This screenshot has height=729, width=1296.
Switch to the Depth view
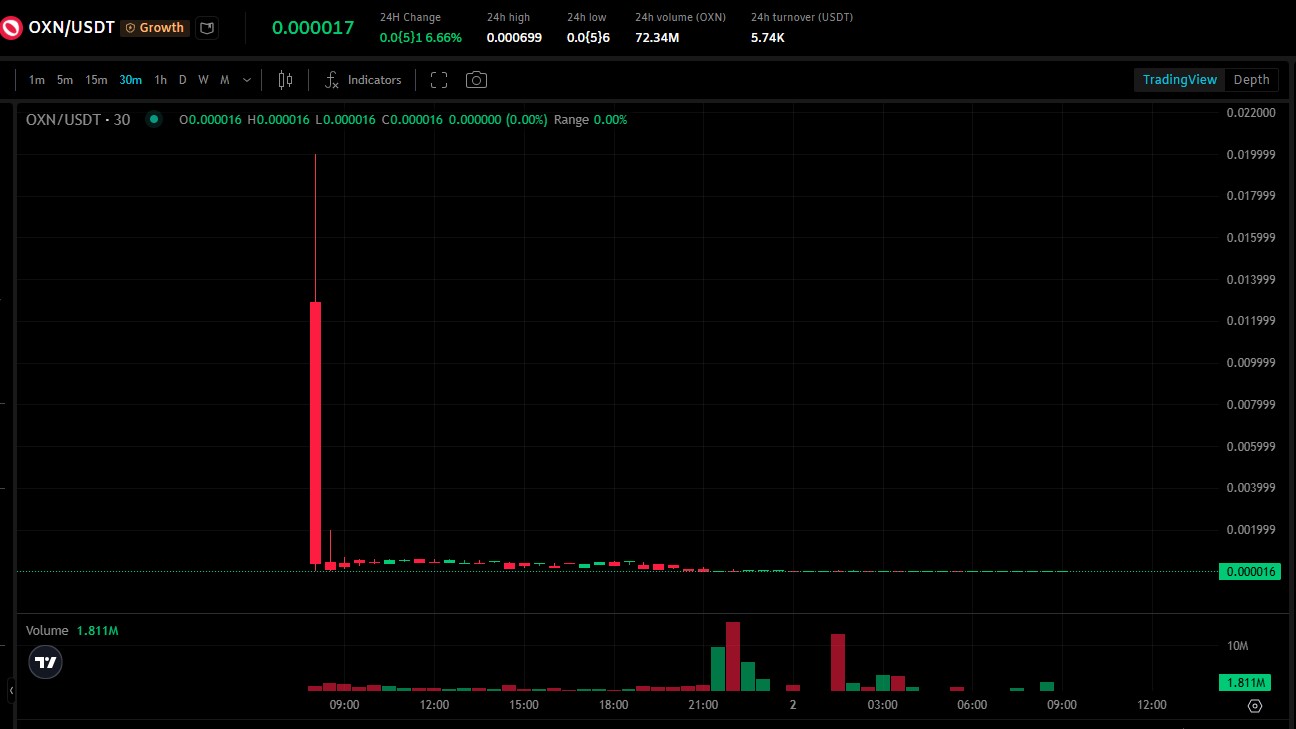coord(1251,79)
